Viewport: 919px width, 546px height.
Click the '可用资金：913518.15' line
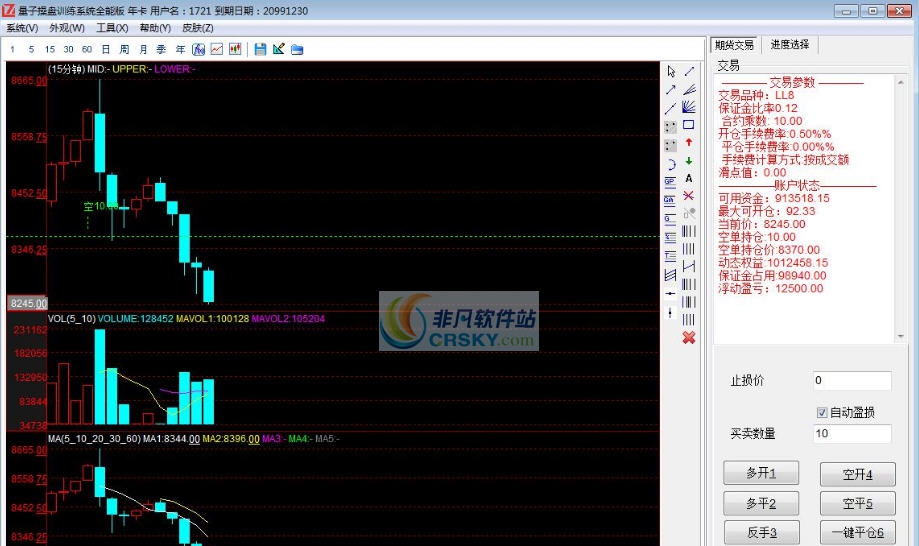[x=774, y=199]
